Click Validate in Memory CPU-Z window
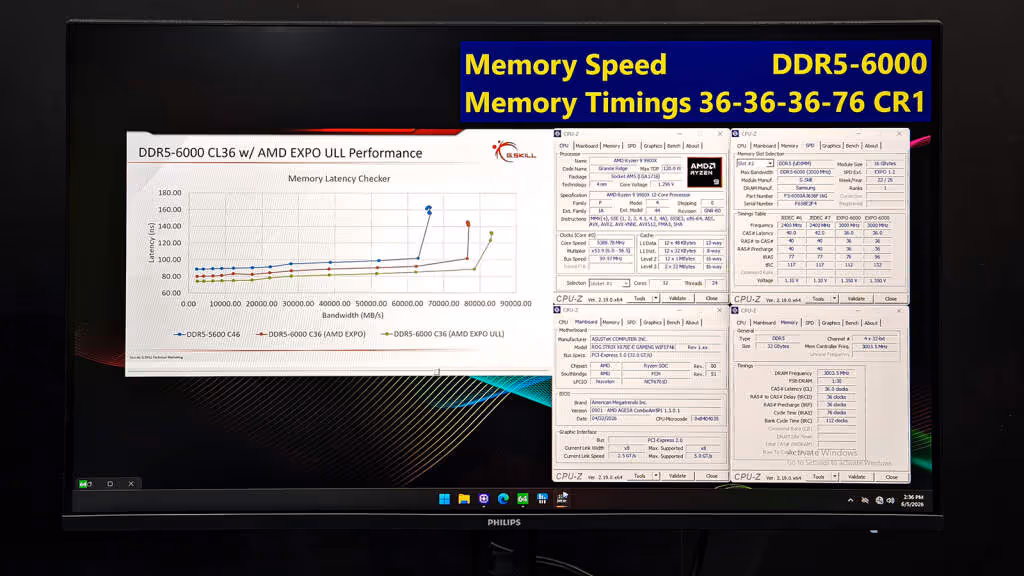Viewport: 1024px width, 576px height. [x=856, y=477]
